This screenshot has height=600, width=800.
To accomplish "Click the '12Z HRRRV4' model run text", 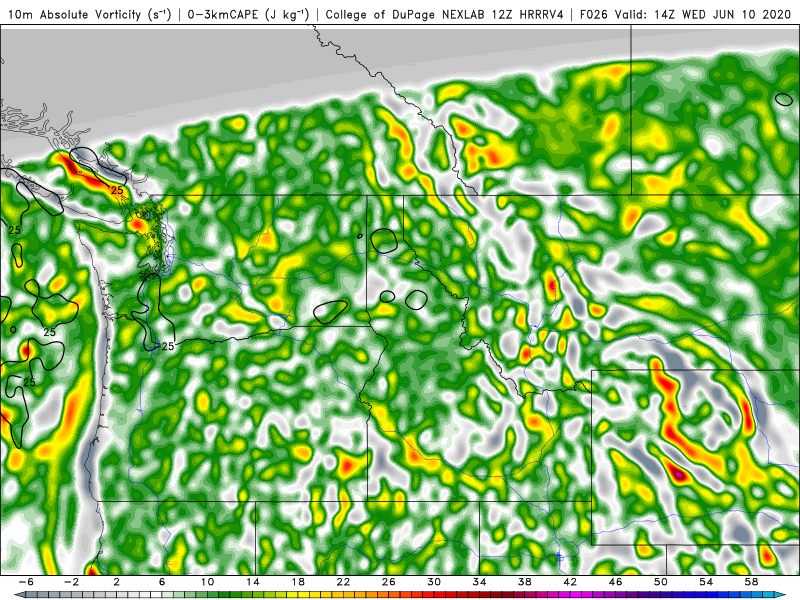I will click(528, 14).
